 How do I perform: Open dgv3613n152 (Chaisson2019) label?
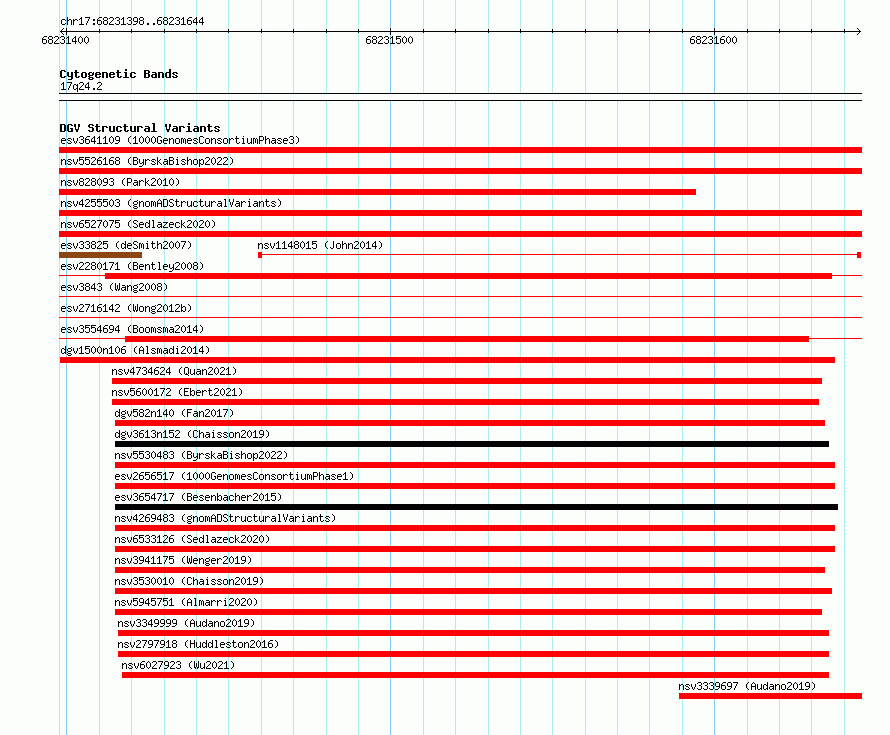coord(192,434)
